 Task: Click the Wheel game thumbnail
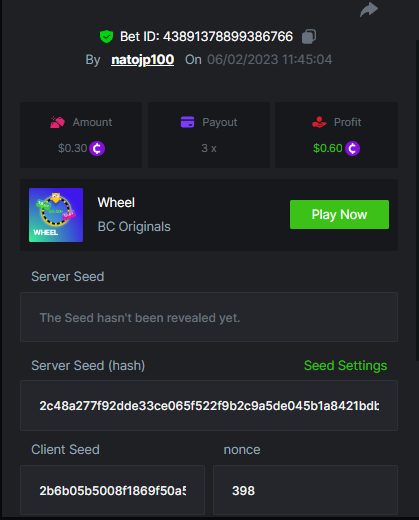click(56, 215)
